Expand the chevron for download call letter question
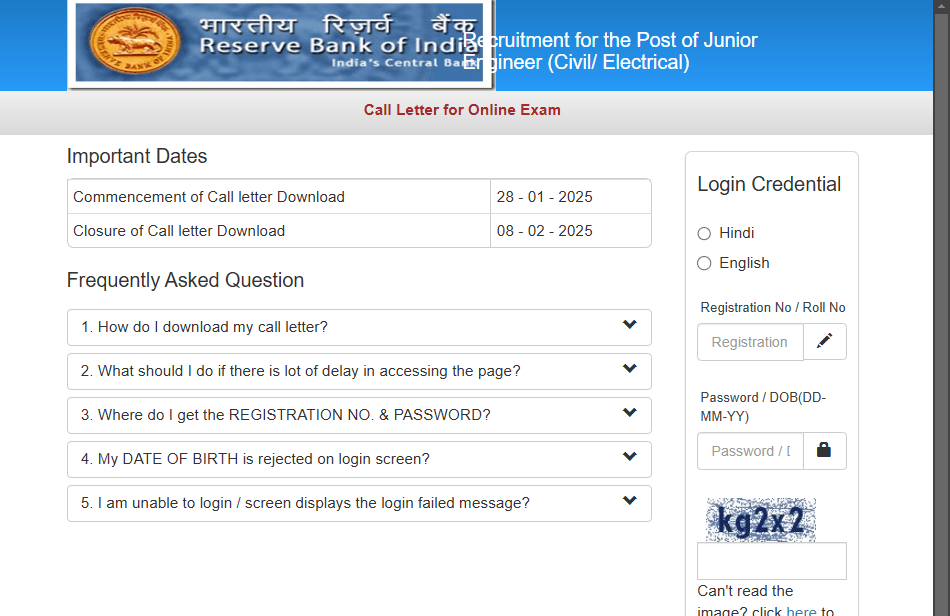The image size is (950, 616). point(629,325)
